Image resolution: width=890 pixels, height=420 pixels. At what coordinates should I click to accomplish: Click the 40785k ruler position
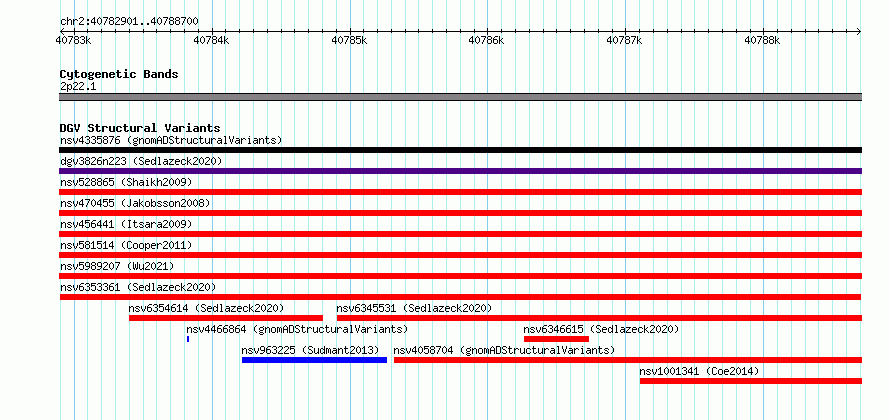(x=349, y=40)
